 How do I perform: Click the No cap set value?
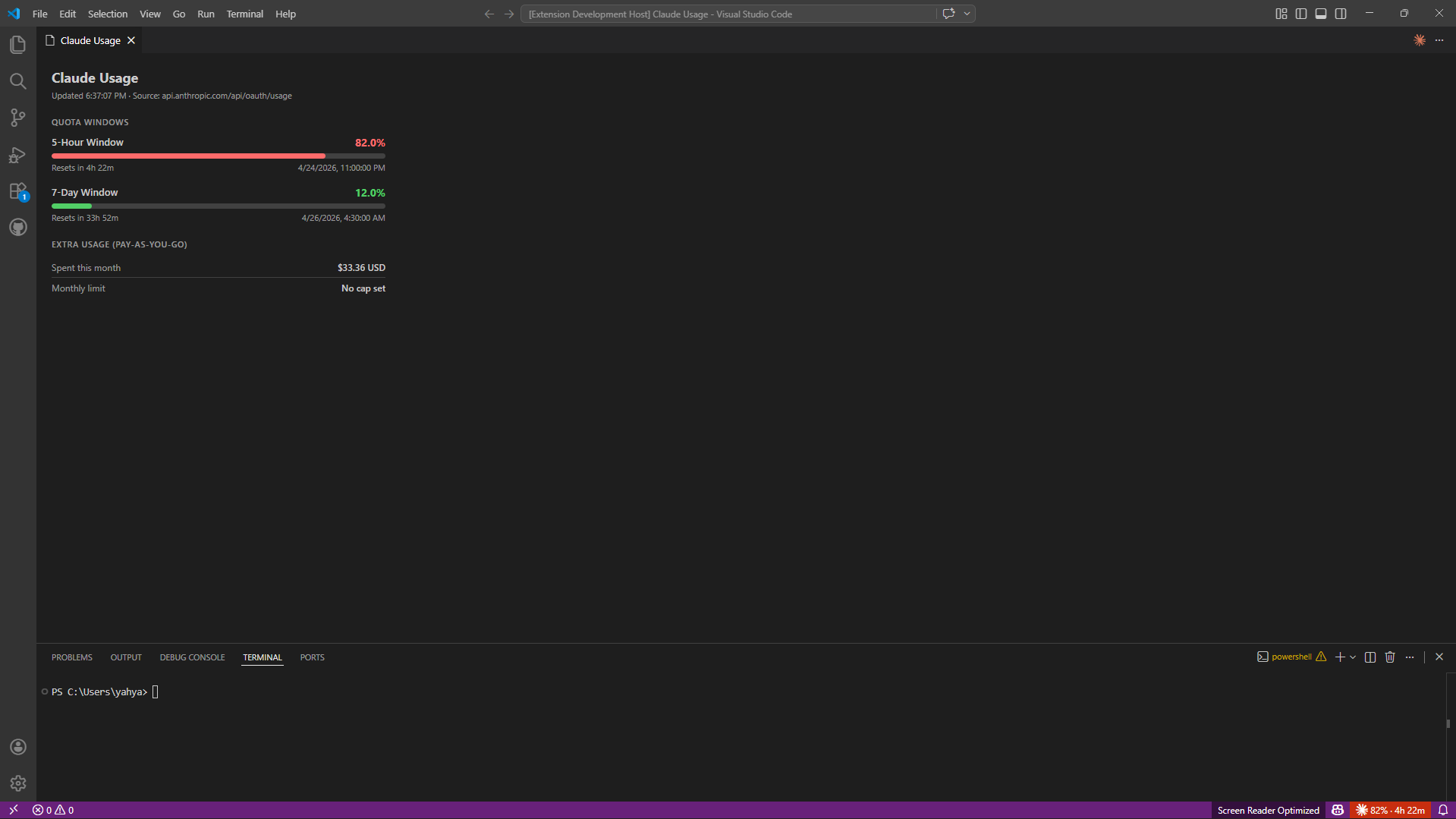pos(363,288)
